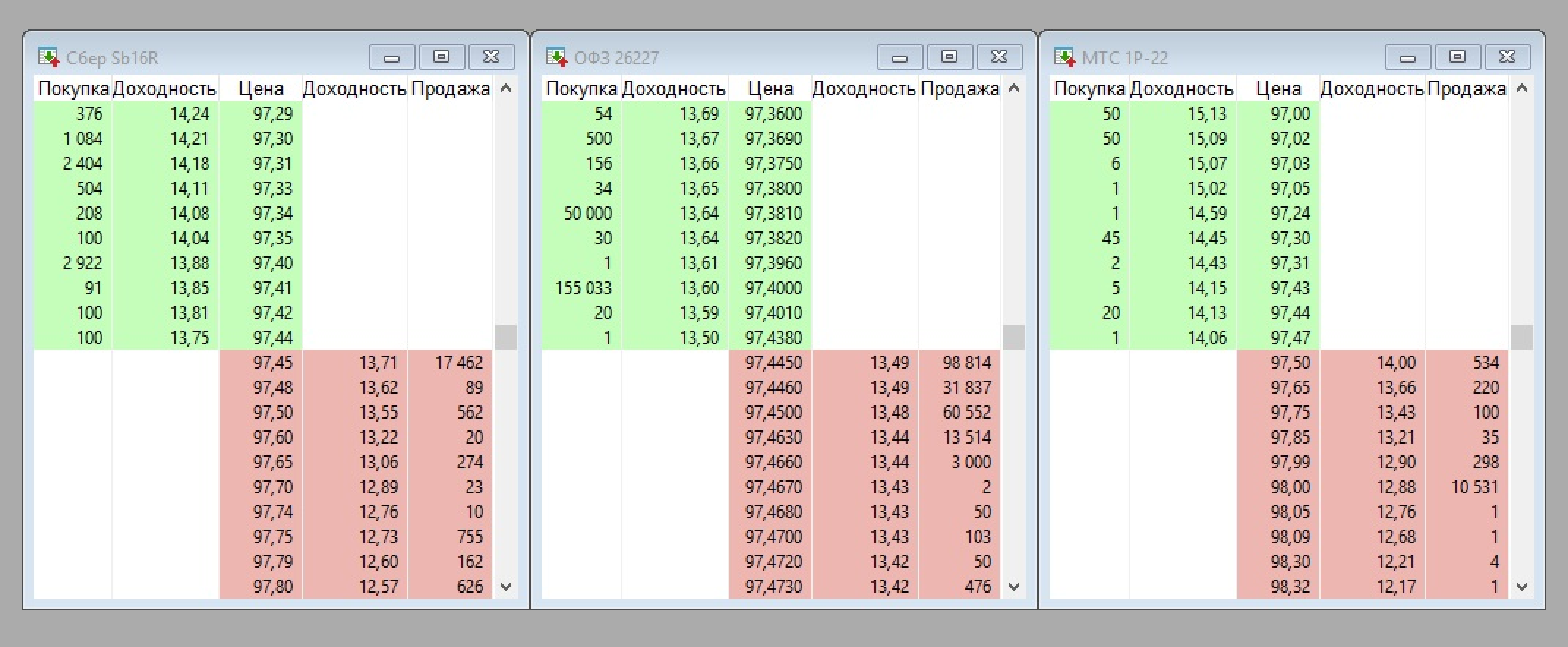Click scrollbar thumb in Сбер Sb16R window
This screenshot has width=1568, height=647.
[506, 337]
